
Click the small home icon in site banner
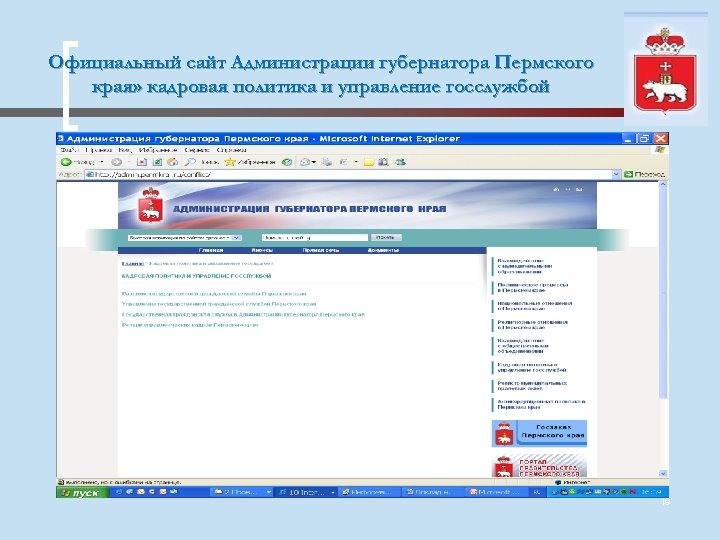557,189
